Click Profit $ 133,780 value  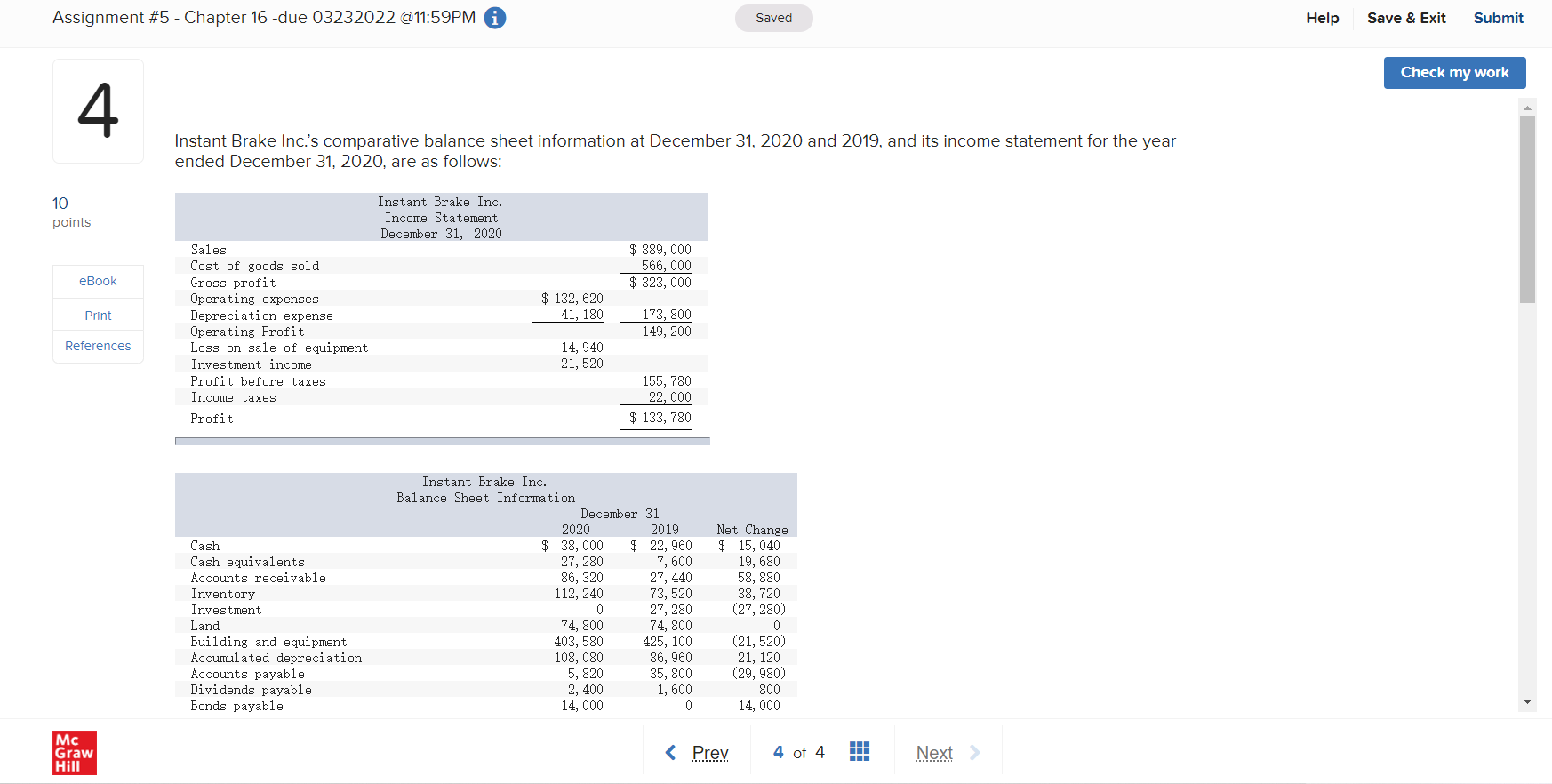(x=660, y=418)
